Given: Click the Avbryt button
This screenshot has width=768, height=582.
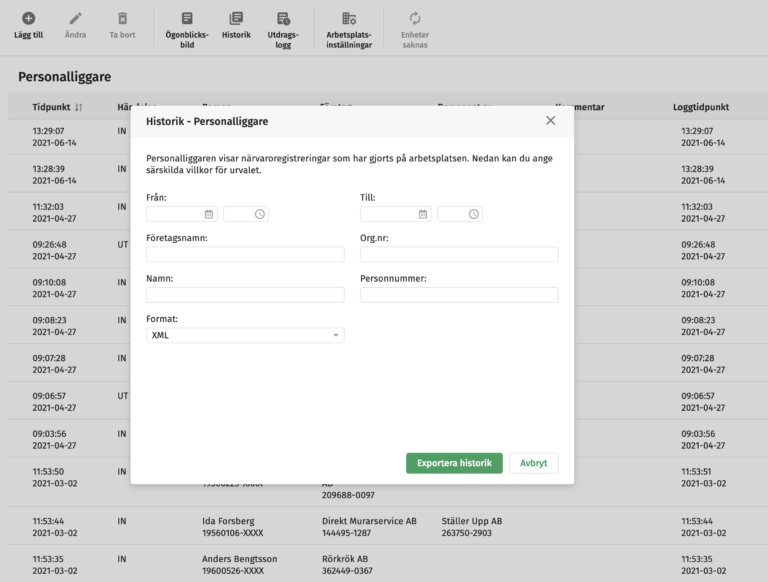Looking at the screenshot, I should (534, 463).
